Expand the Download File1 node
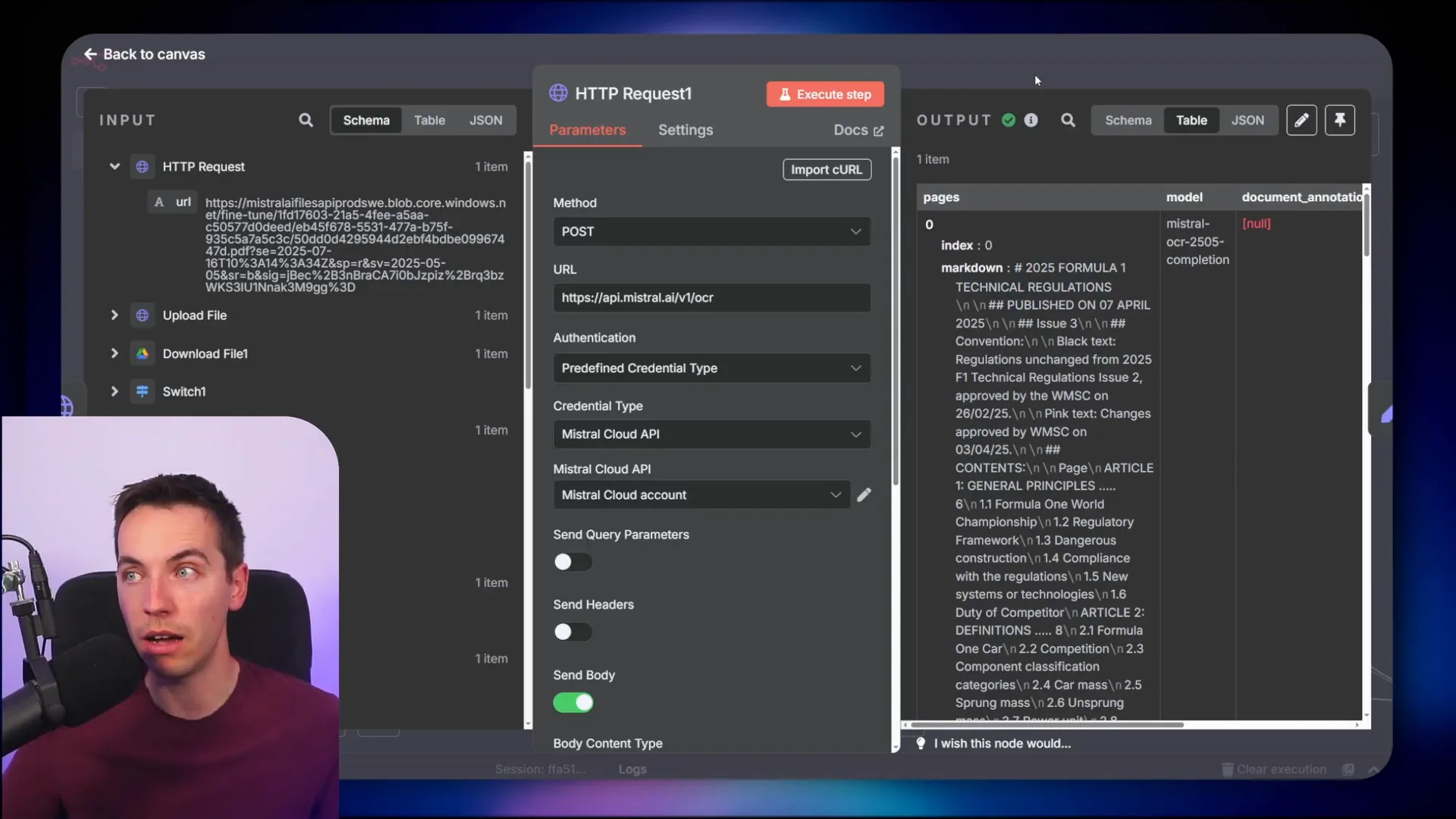Screen dimensions: 1456x819 click(x=115, y=353)
